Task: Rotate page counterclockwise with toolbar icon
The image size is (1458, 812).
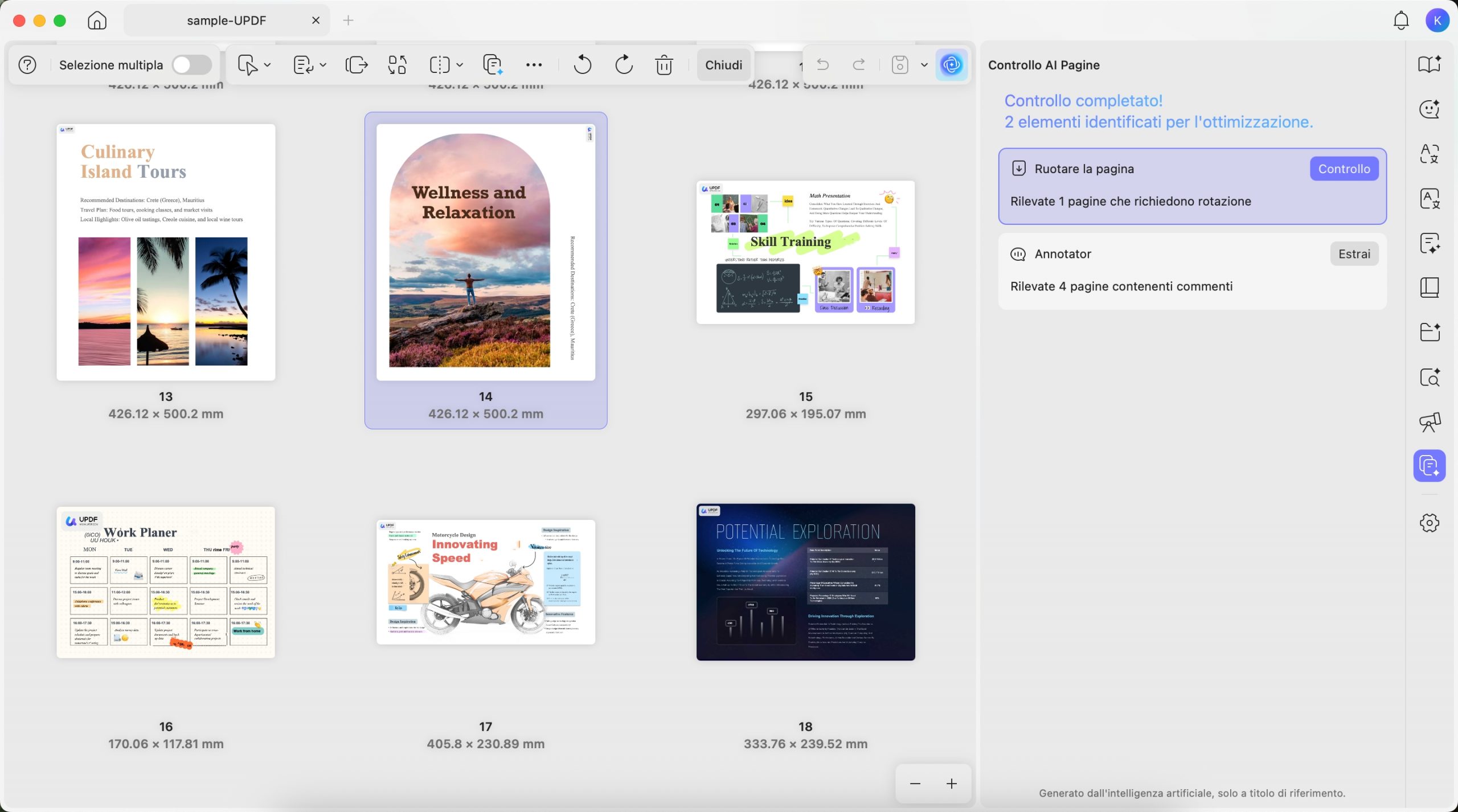Action: [582, 65]
